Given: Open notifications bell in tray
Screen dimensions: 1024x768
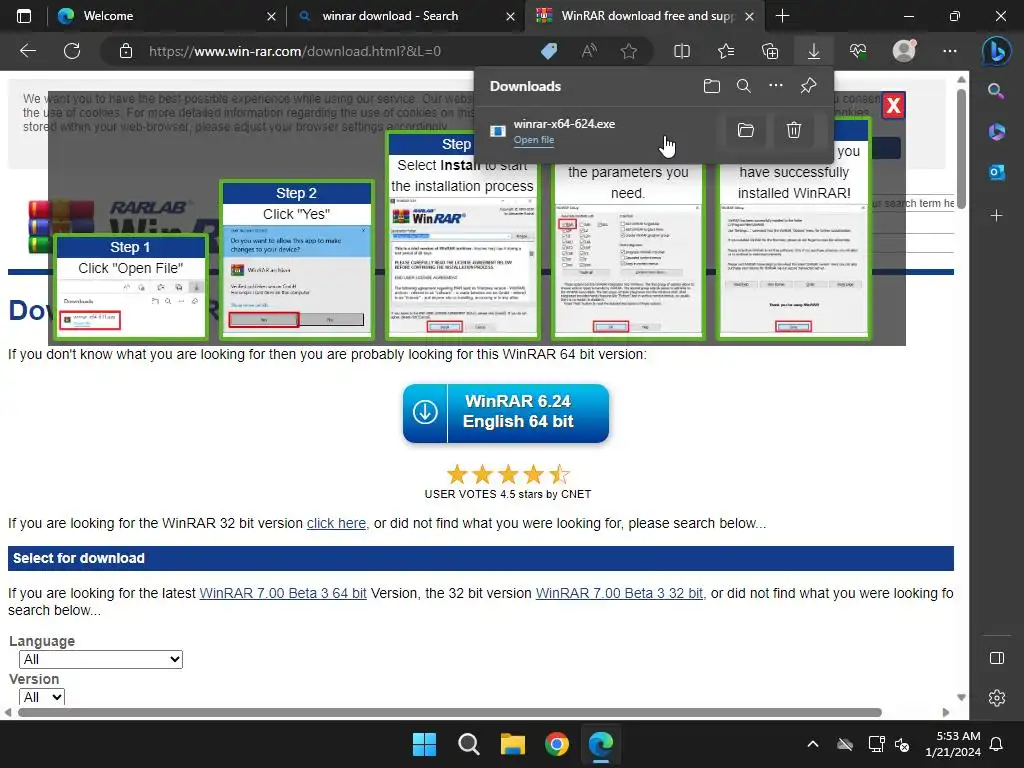Looking at the screenshot, I should (997, 744).
